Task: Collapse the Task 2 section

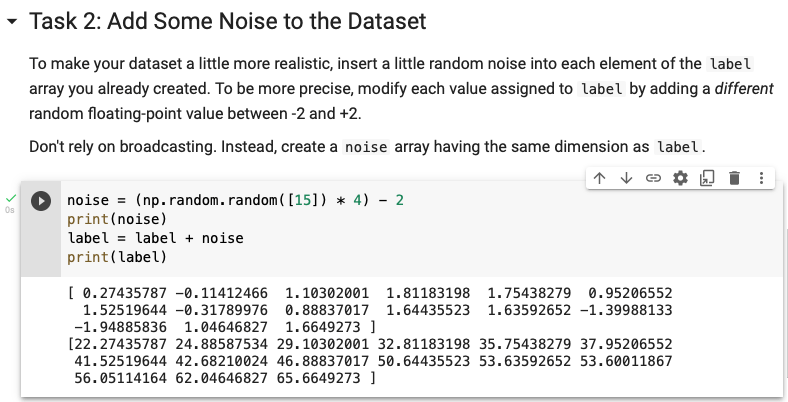Action: pyautogui.click(x=11, y=21)
